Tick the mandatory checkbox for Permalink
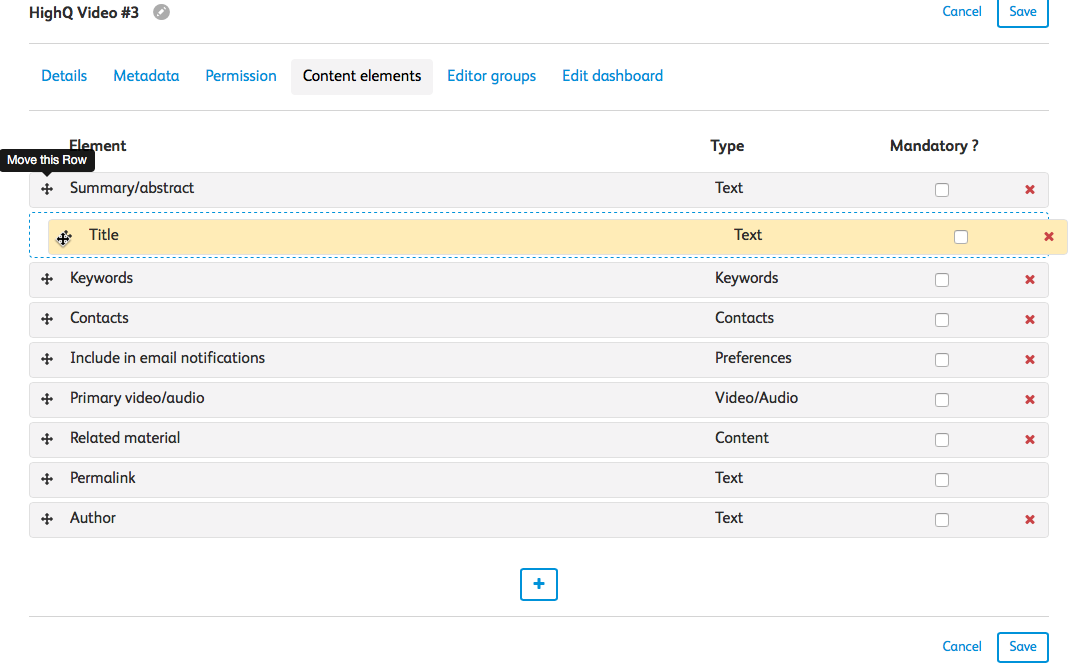1071x667 pixels. coord(941,480)
